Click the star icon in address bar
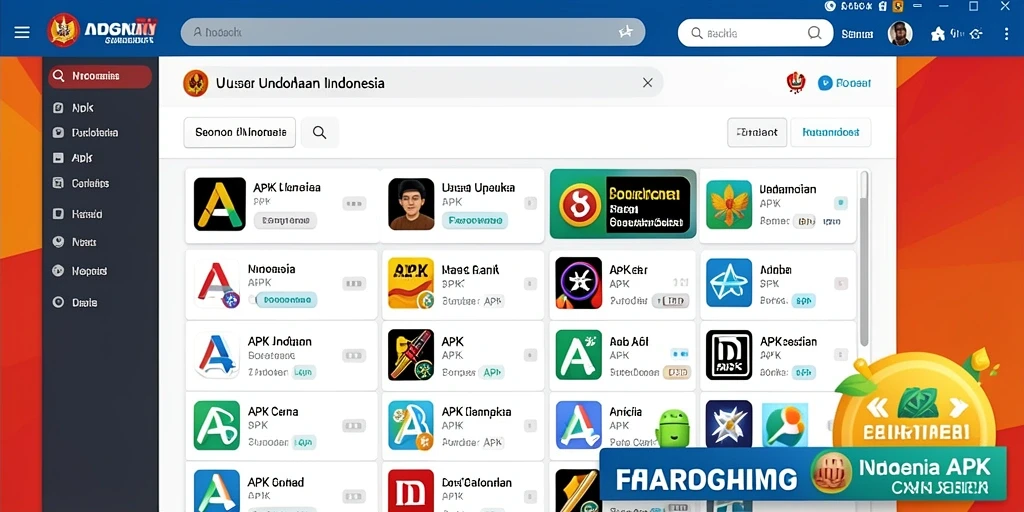 pyautogui.click(x=625, y=32)
